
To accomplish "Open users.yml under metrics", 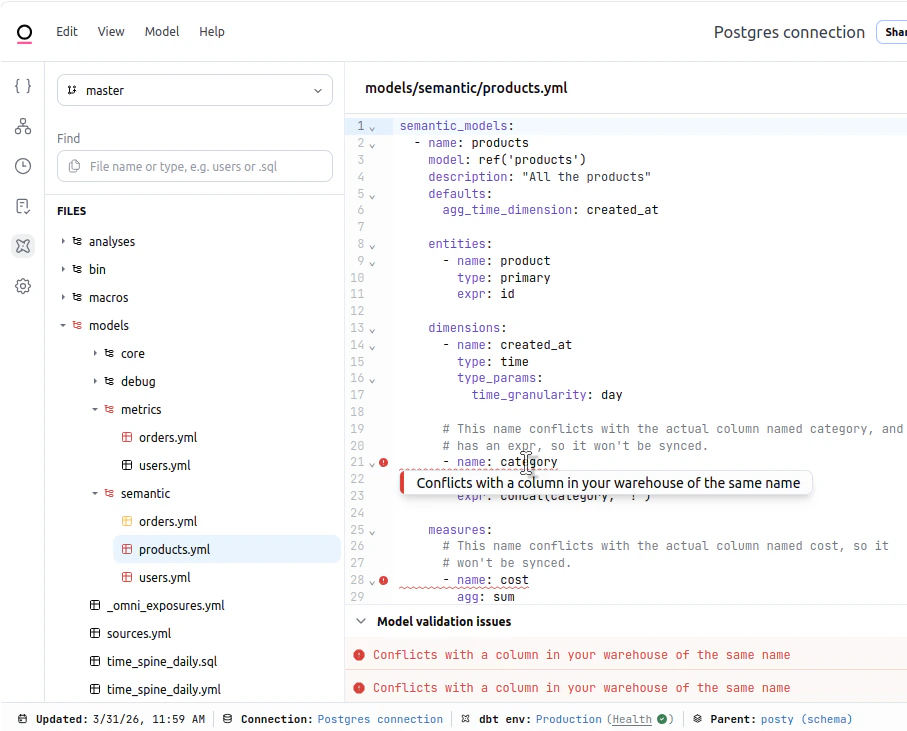I will pos(164,465).
